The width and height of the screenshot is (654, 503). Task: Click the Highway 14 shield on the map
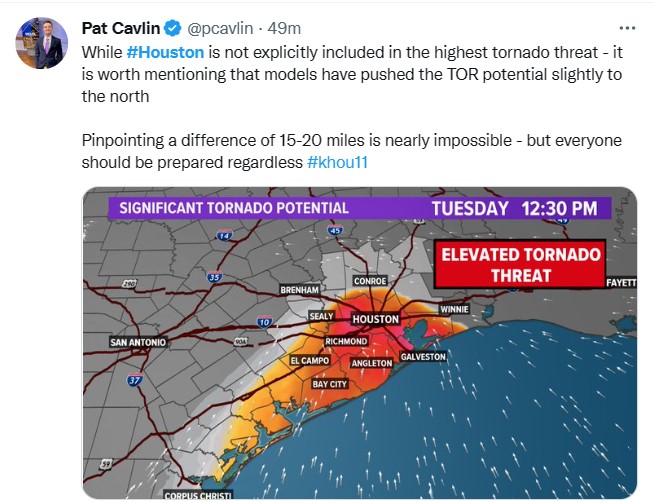click(224, 236)
